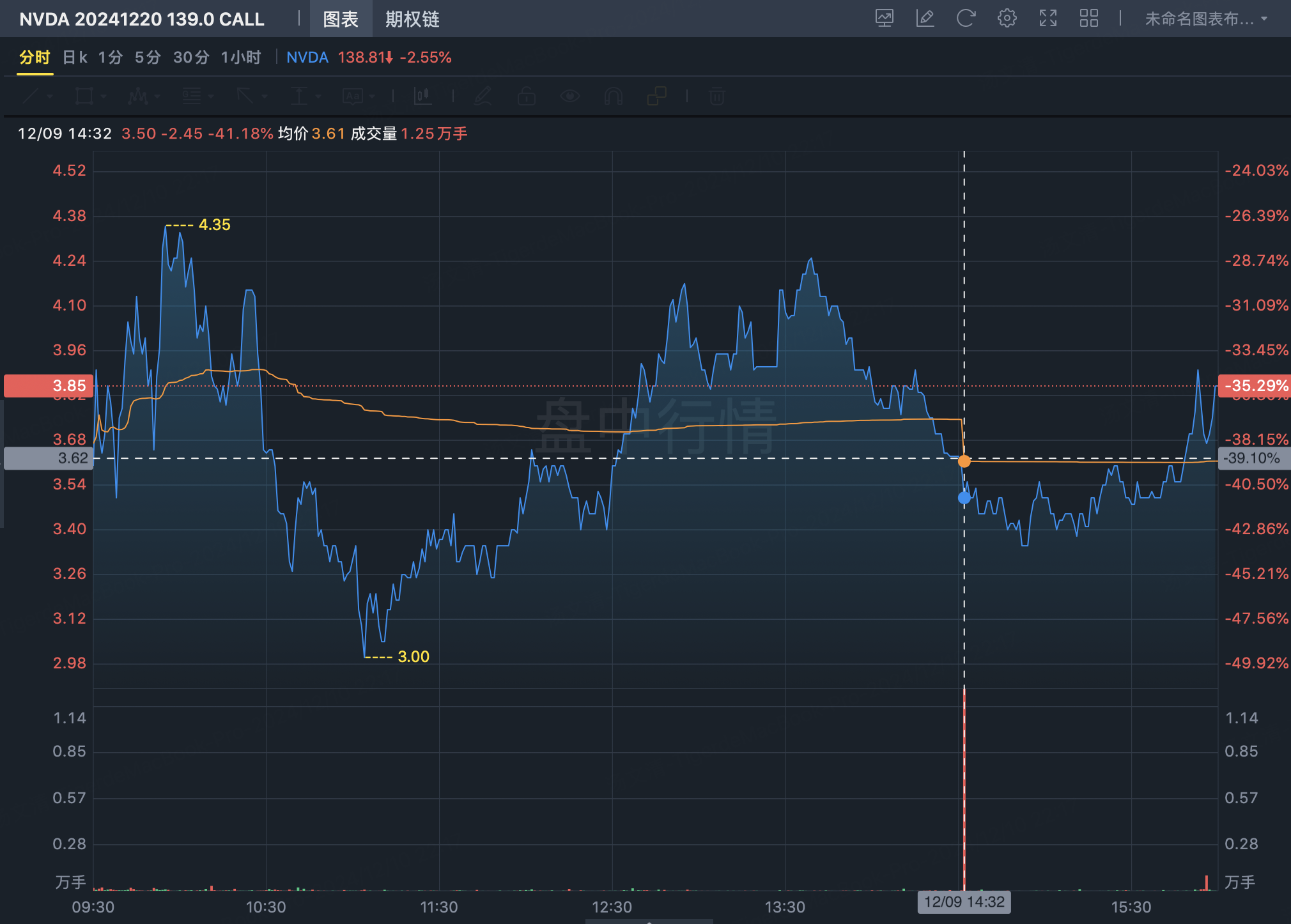Expand the line tool dropdown arrow
This screenshot has width=1291, height=924.
click(x=50, y=97)
